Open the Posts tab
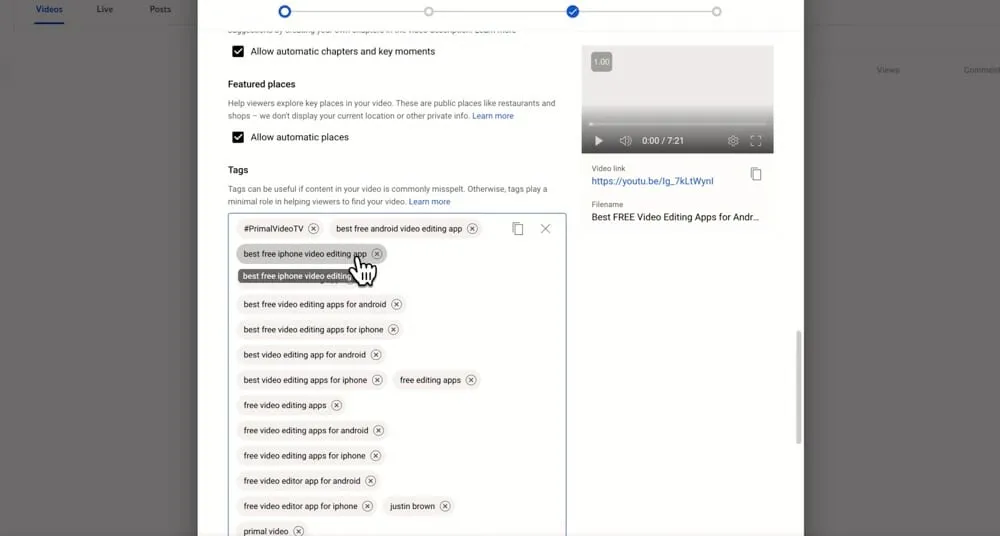Image resolution: width=1000 pixels, height=536 pixels. [x=160, y=10]
